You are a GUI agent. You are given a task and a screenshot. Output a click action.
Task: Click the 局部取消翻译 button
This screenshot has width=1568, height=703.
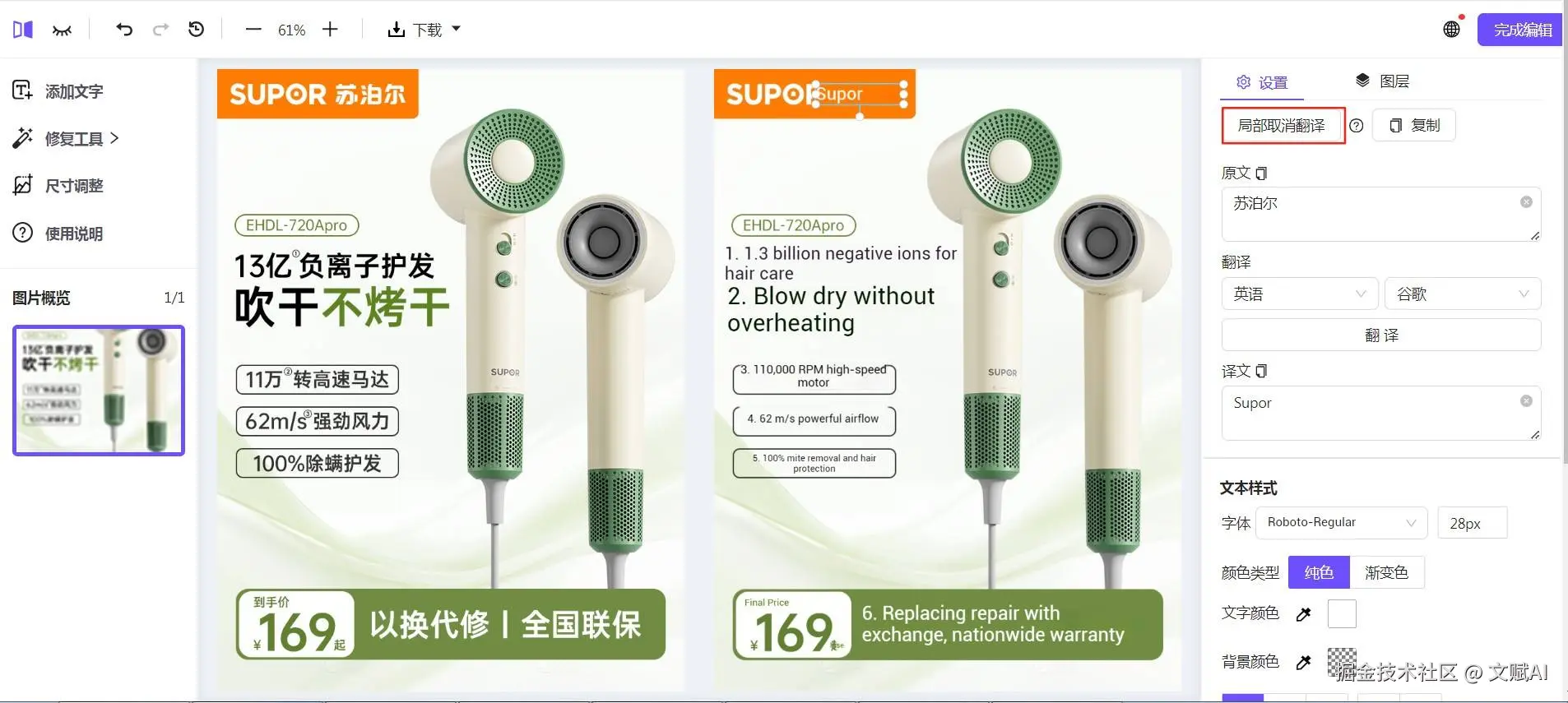[x=1282, y=126]
